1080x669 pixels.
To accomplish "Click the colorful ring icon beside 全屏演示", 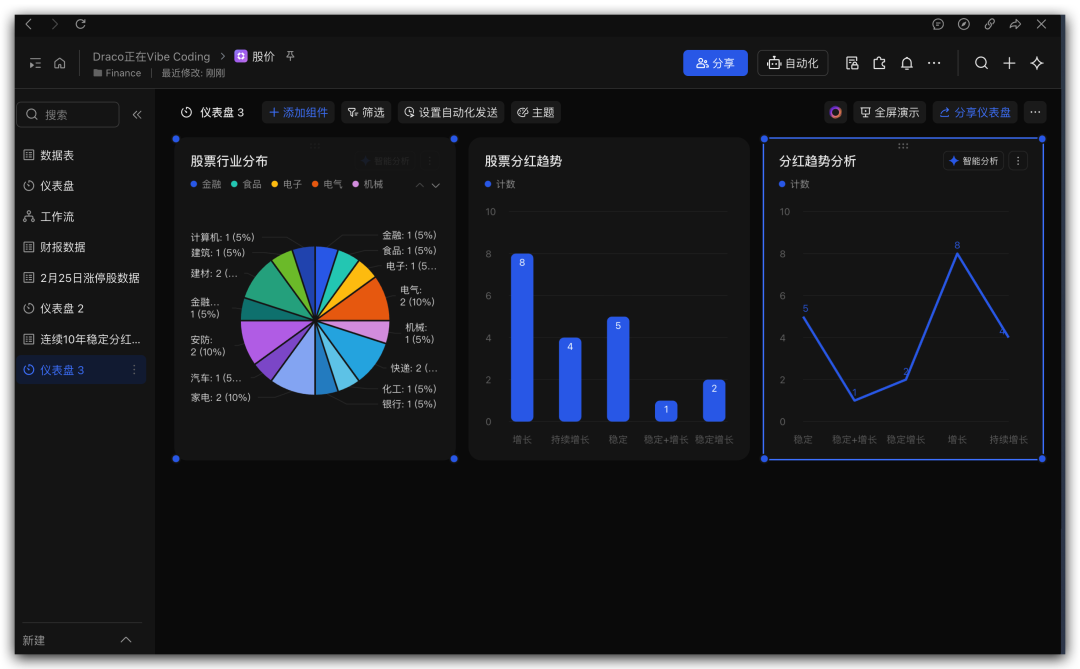I will click(835, 112).
